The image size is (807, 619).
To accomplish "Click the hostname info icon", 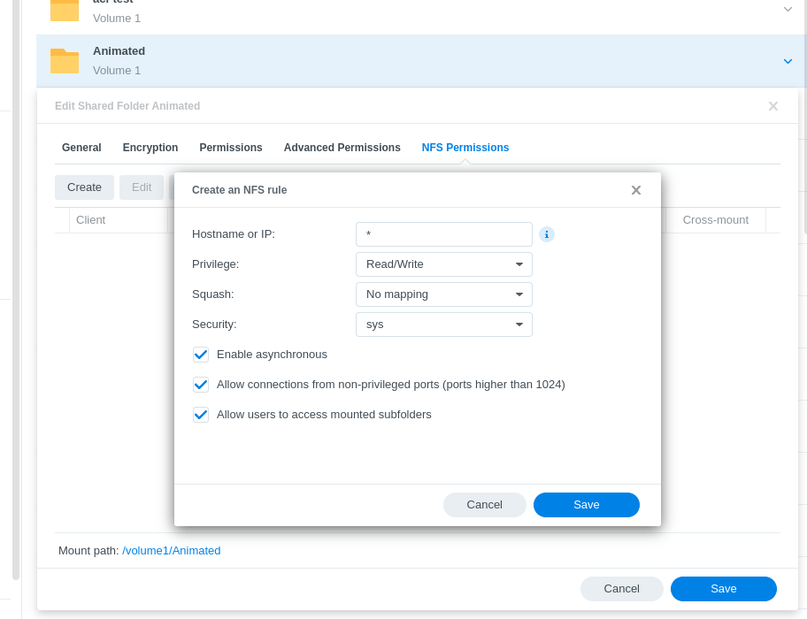I will point(547,235).
